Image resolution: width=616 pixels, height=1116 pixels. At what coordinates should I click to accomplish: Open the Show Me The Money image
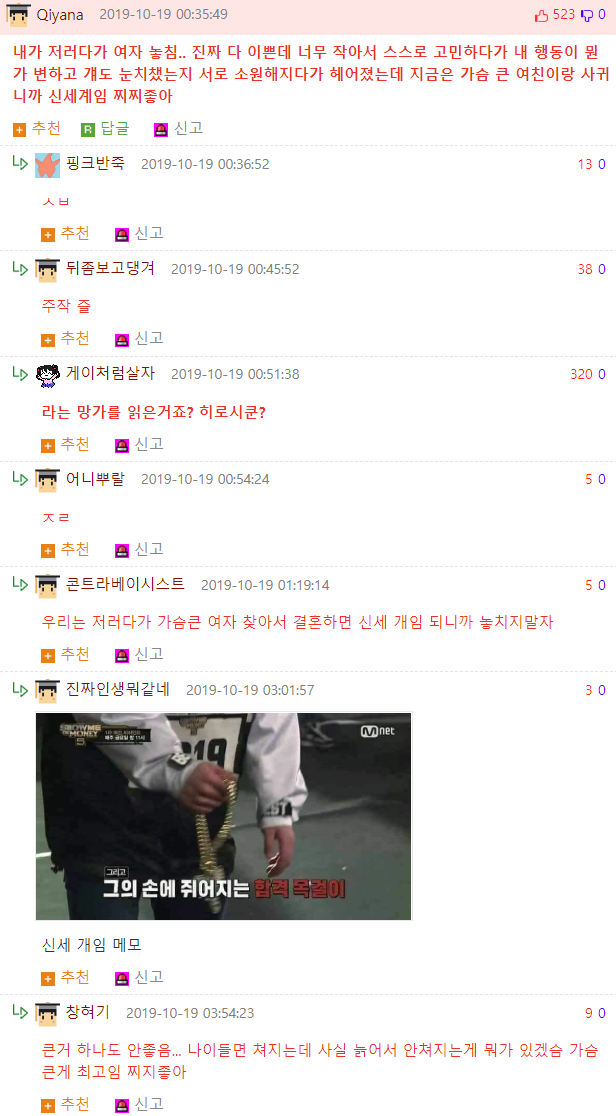224,816
